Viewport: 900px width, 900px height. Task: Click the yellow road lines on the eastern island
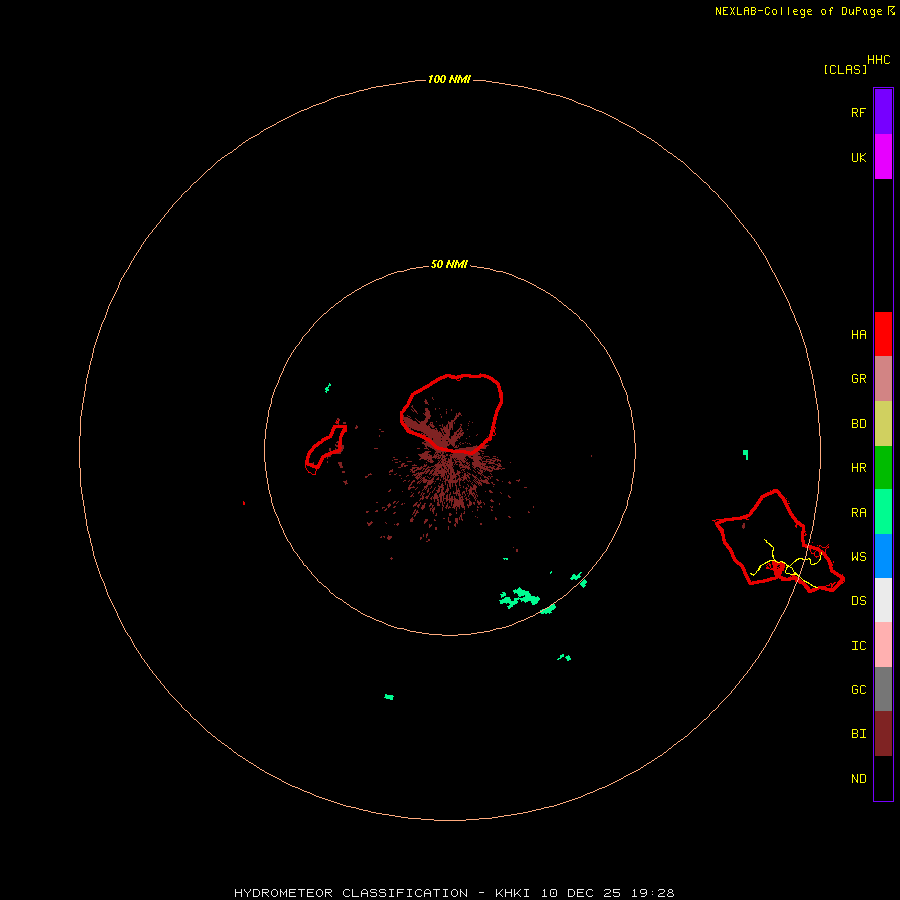[x=786, y=564]
